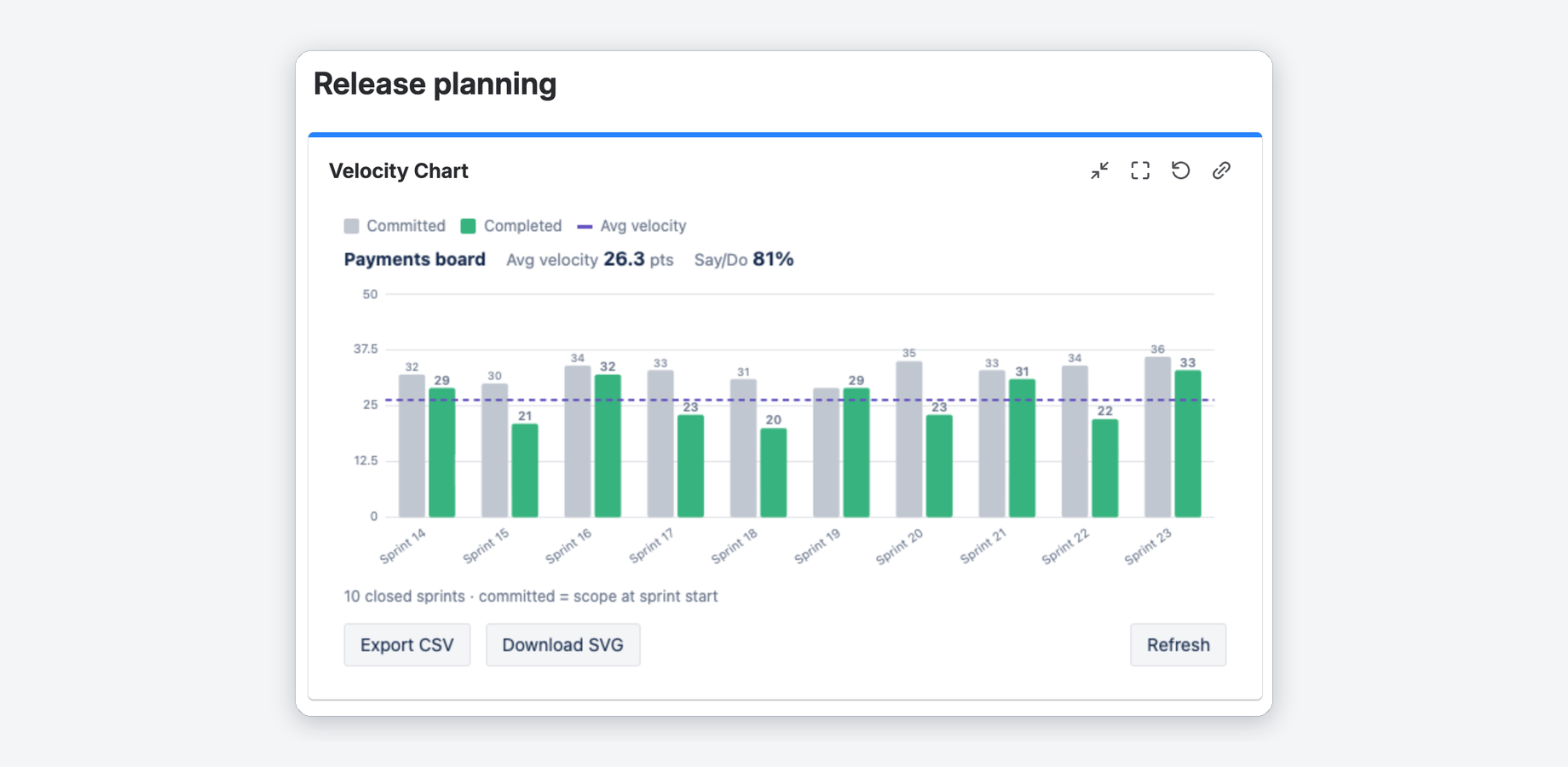Select the Sprint 15 completed bar (21)
Image resolution: width=1568 pixels, height=767 pixels.
525,470
